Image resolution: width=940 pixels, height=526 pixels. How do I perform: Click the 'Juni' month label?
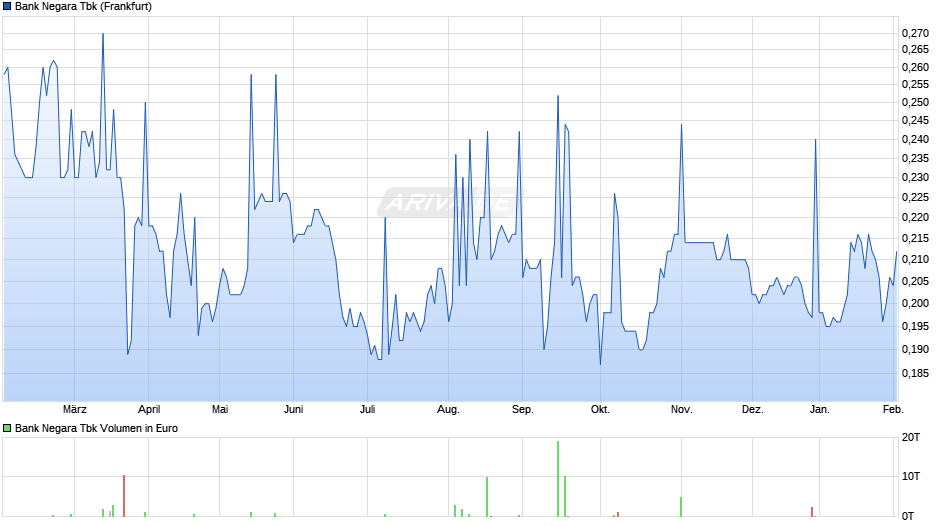tap(294, 410)
